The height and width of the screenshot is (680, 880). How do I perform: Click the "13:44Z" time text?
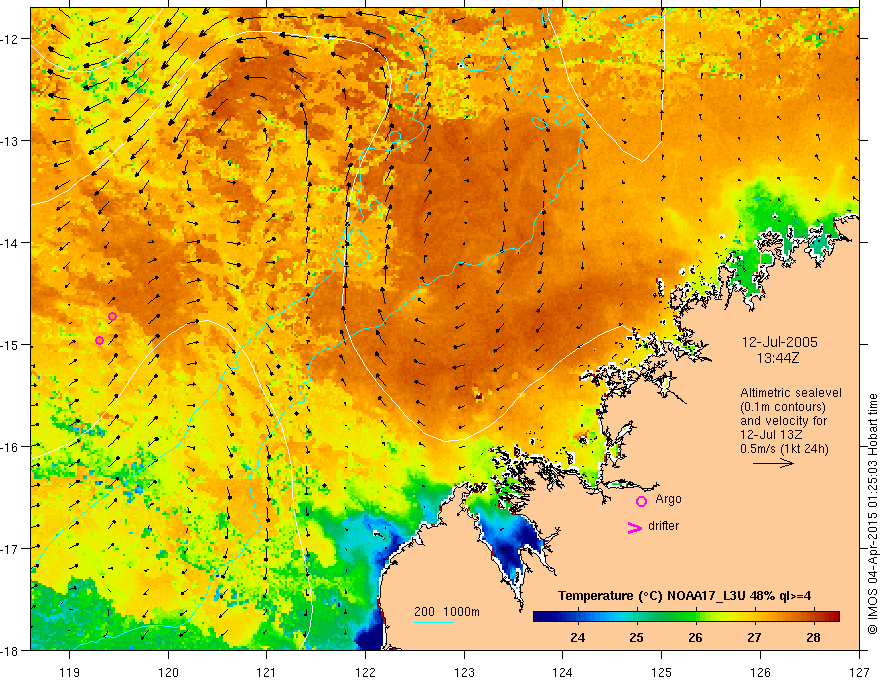pyautogui.click(x=777, y=358)
